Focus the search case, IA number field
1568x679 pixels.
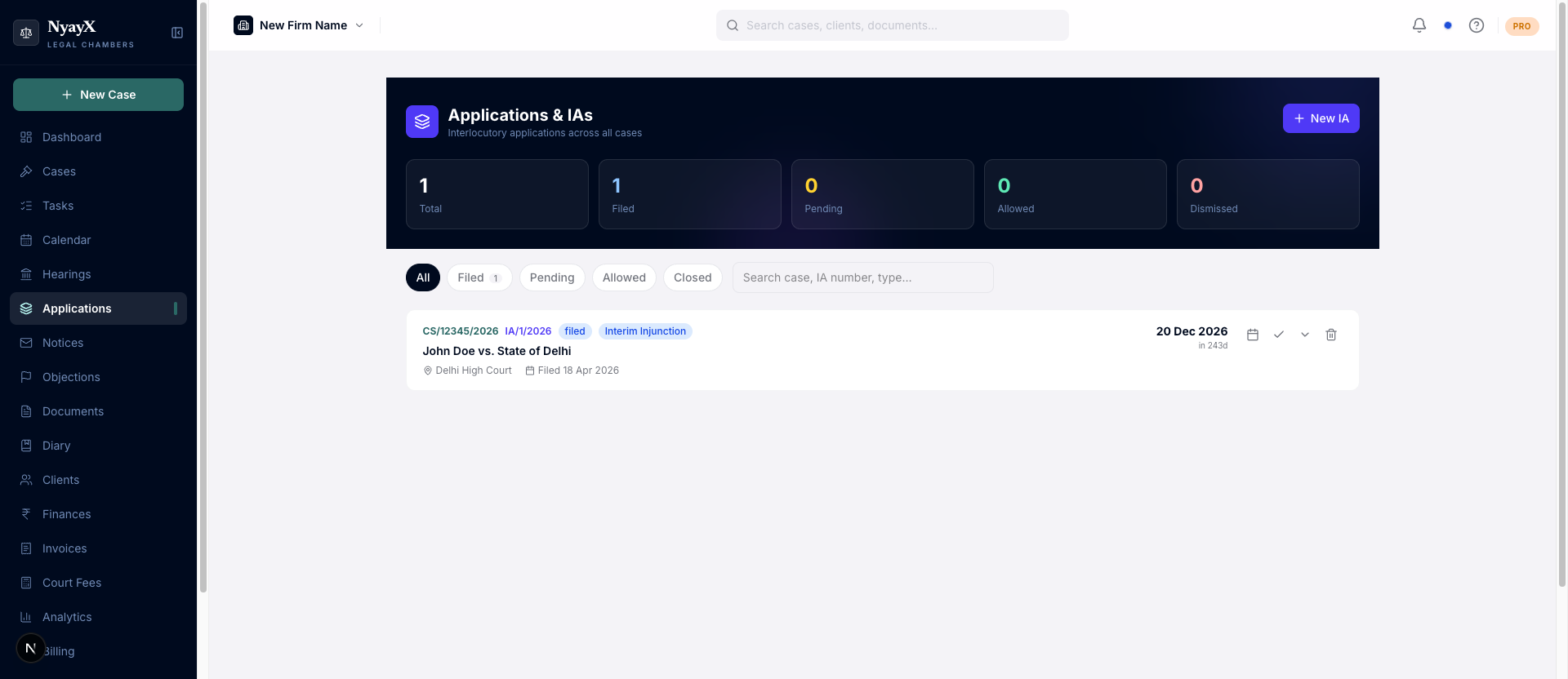[x=862, y=277]
